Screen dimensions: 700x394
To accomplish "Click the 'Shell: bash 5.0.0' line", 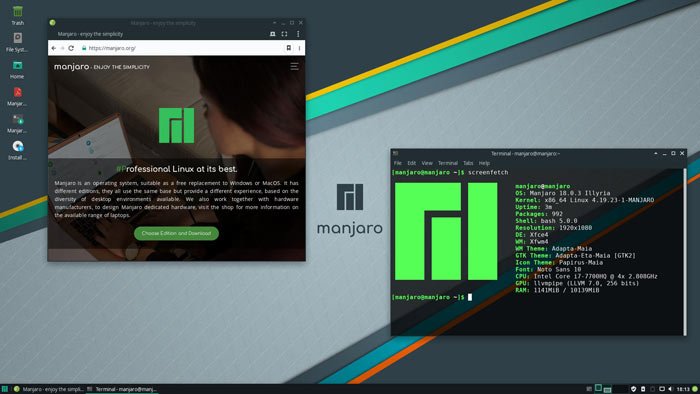I will coord(546,221).
